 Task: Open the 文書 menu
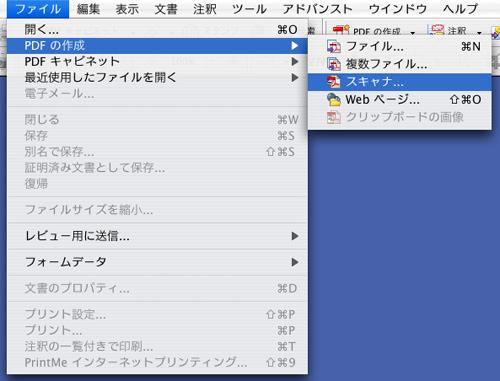(166, 9)
